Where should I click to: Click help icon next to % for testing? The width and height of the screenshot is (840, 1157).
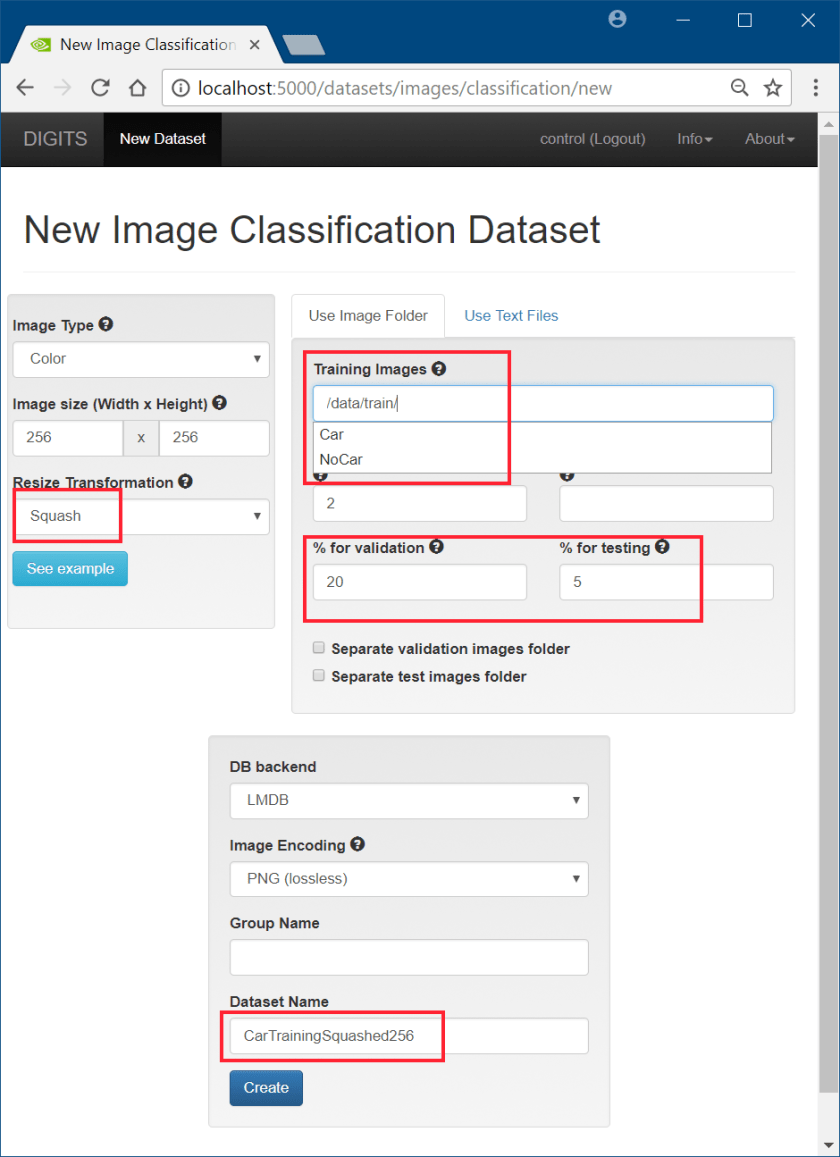click(x=662, y=547)
